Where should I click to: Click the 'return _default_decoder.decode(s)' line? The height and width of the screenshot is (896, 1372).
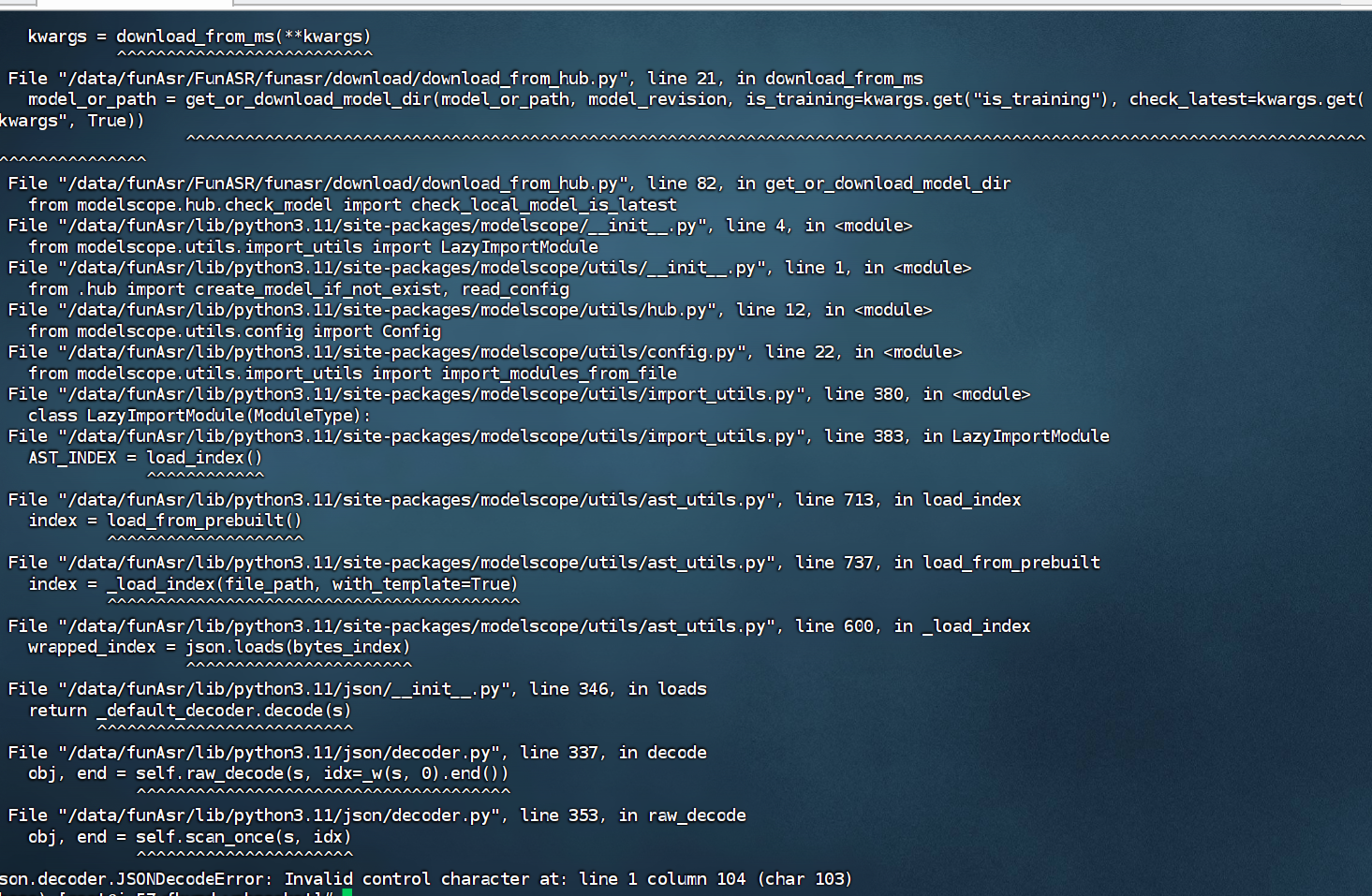click(x=190, y=711)
